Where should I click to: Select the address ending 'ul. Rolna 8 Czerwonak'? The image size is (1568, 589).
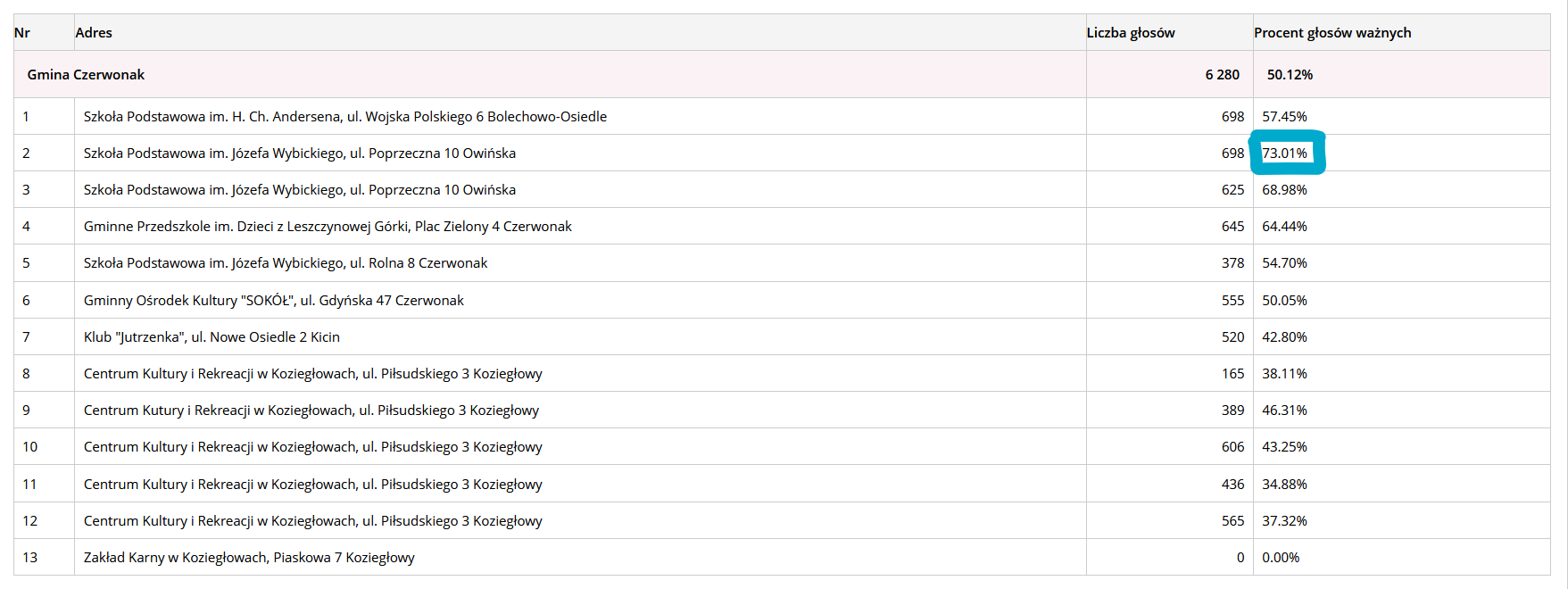click(x=286, y=263)
